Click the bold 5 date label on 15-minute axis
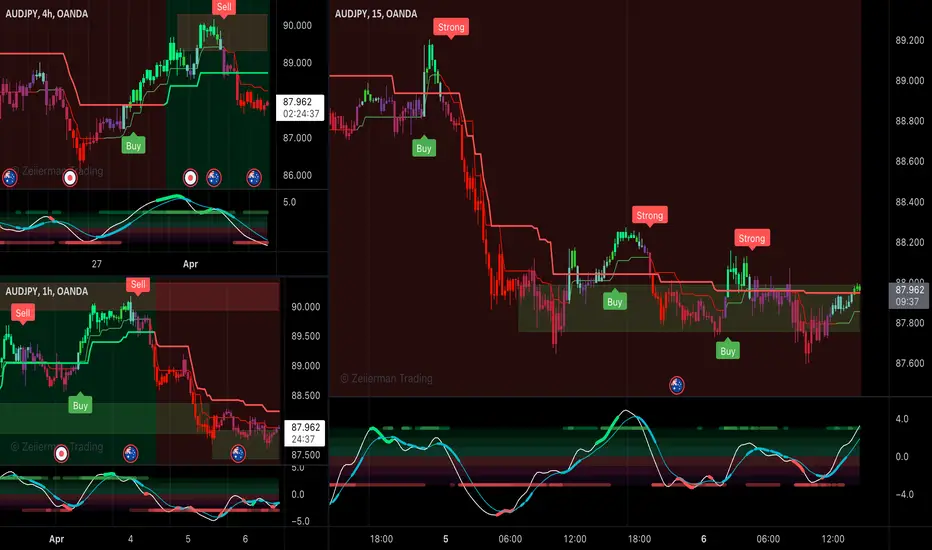 point(445,539)
